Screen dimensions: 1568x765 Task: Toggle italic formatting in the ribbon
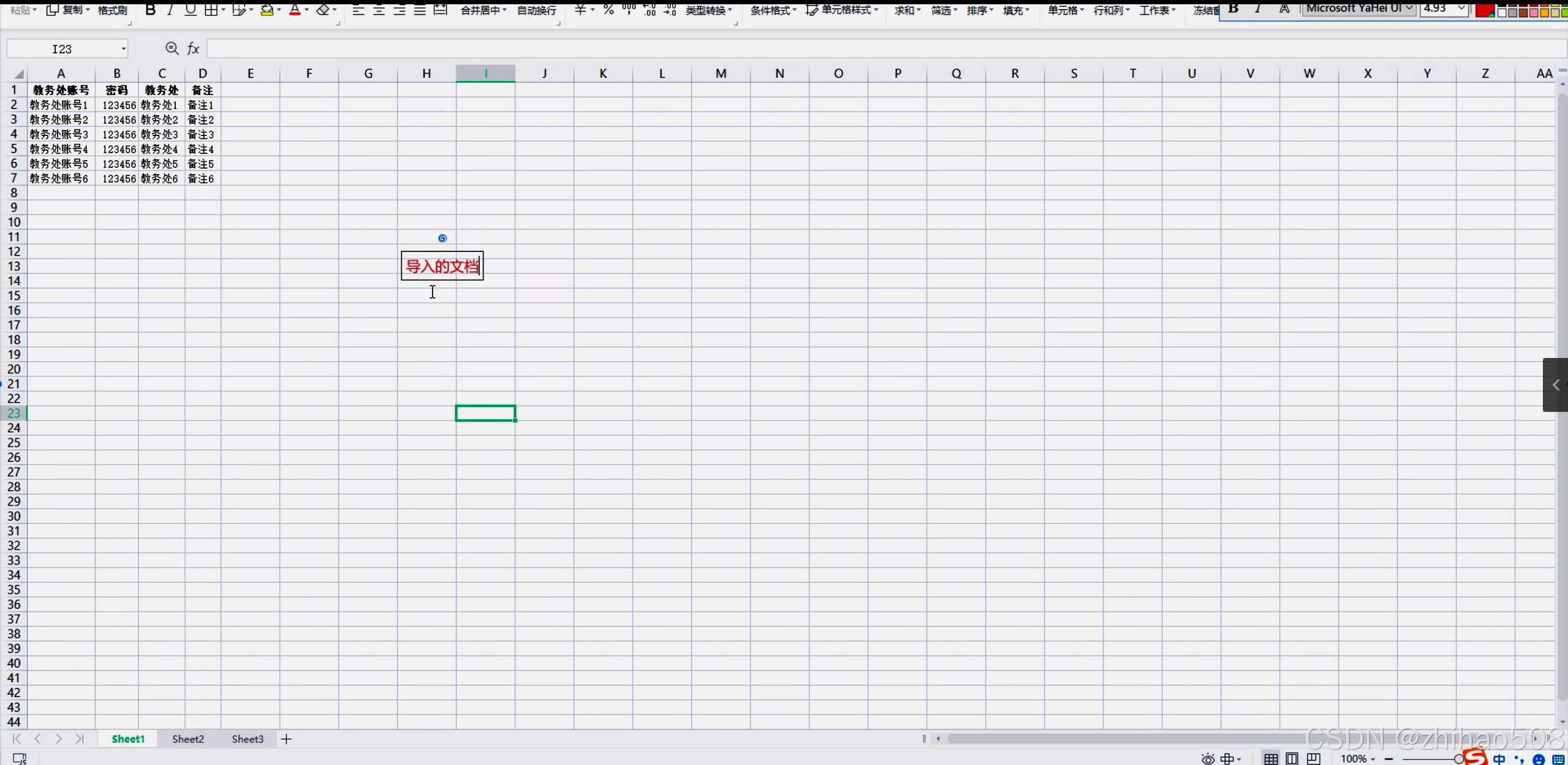[x=170, y=10]
